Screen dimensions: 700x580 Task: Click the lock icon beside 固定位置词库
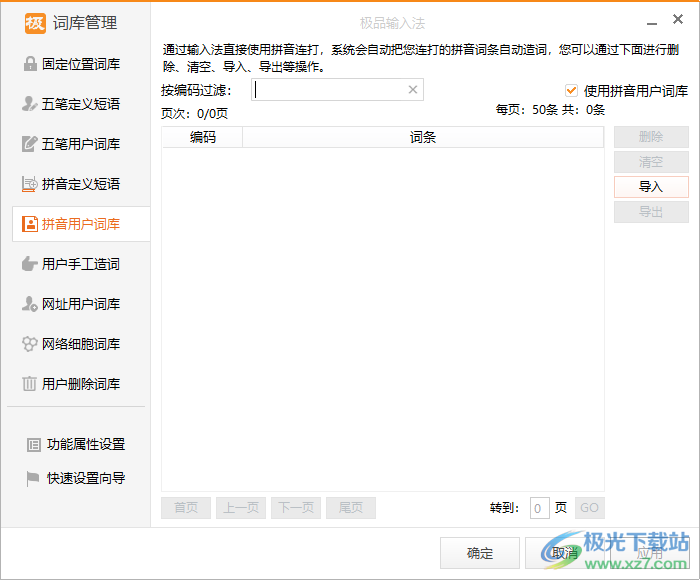(30, 64)
